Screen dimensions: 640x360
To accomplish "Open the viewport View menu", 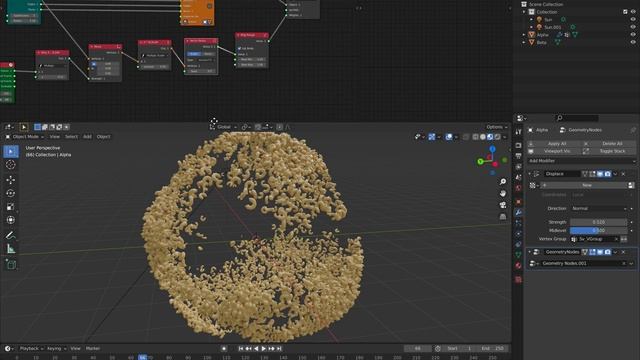I will coord(54,137).
